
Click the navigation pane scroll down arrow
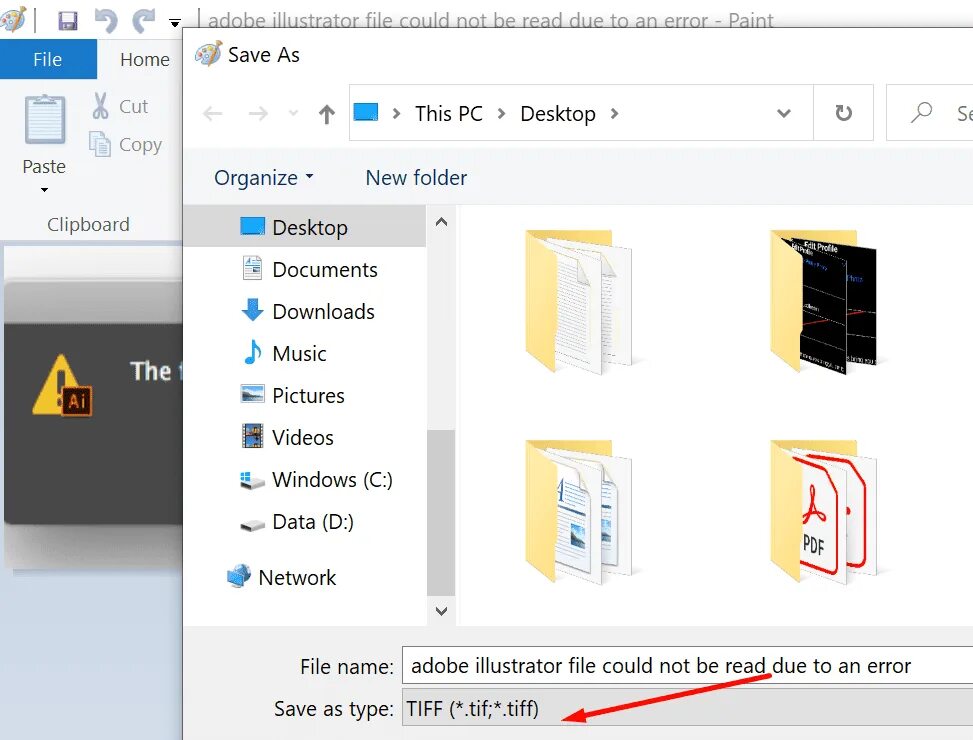point(441,611)
